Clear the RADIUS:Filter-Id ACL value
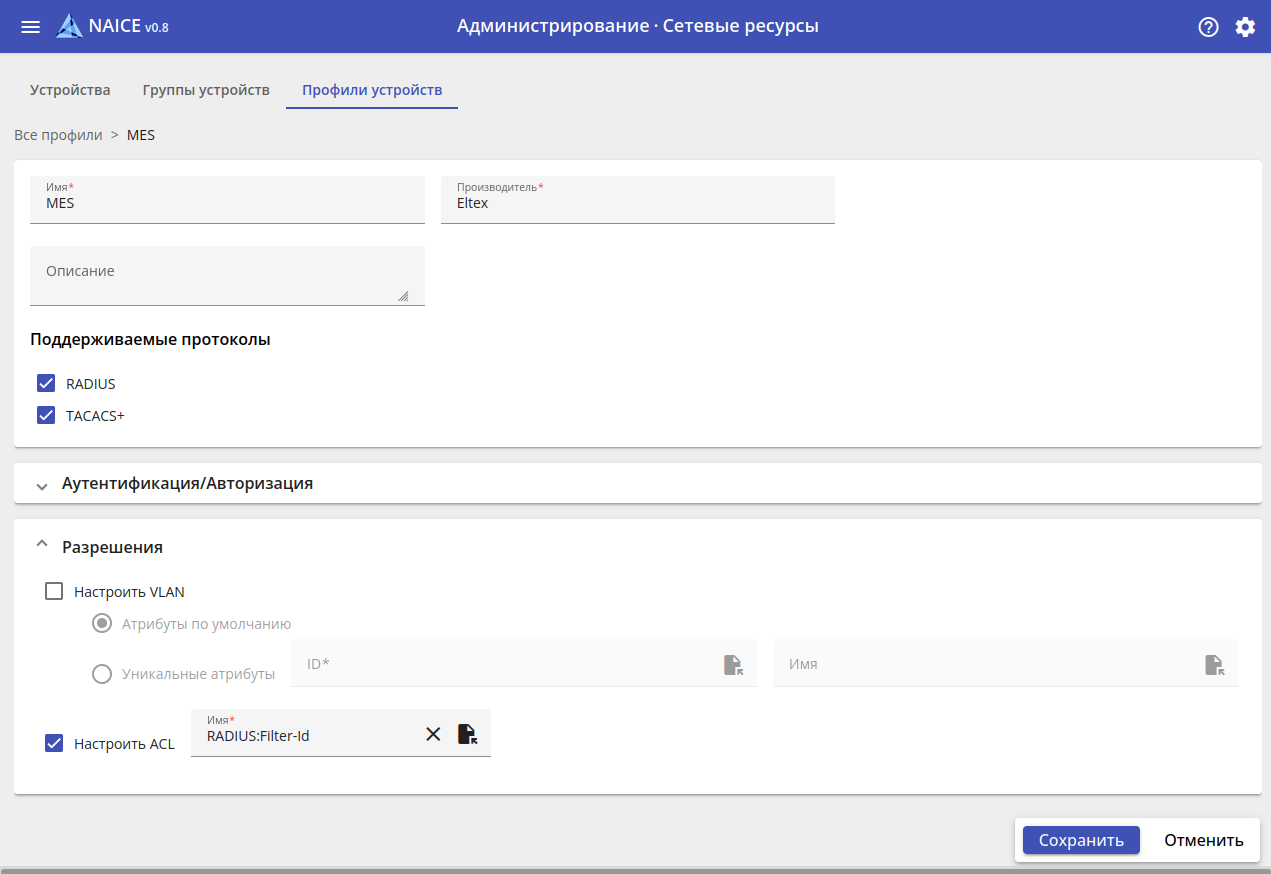The width and height of the screenshot is (1271, 874). click(x=433, y=734)
